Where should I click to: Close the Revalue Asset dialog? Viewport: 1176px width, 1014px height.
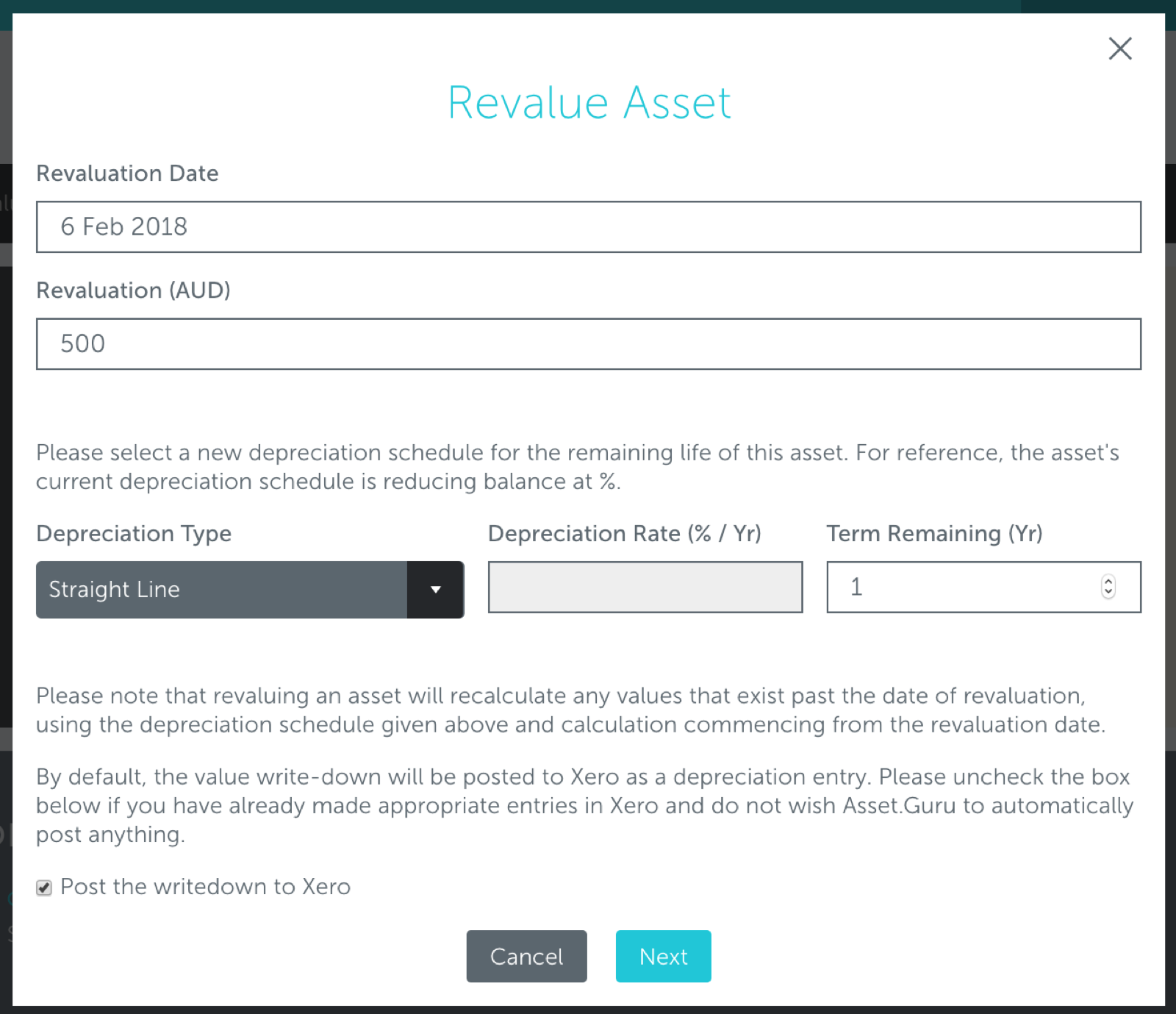point(1119,49)
